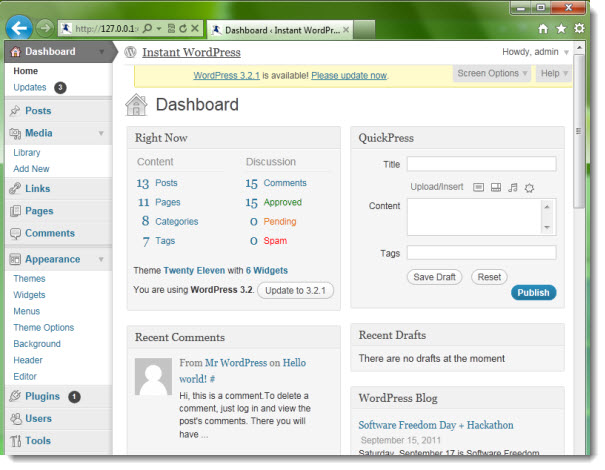Expand the Screen Options panel
The image size is (605, 470).
[x=492, y=73]
